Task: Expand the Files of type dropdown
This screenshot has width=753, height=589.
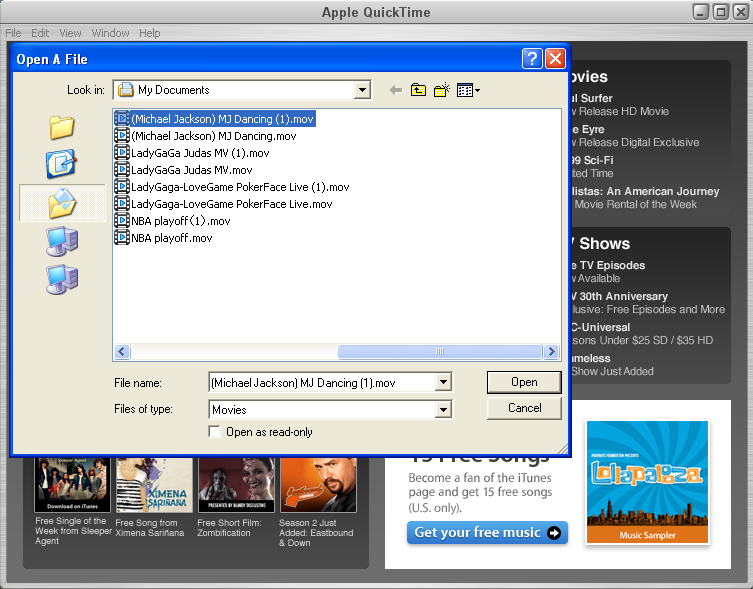Action: click(443, 409)
